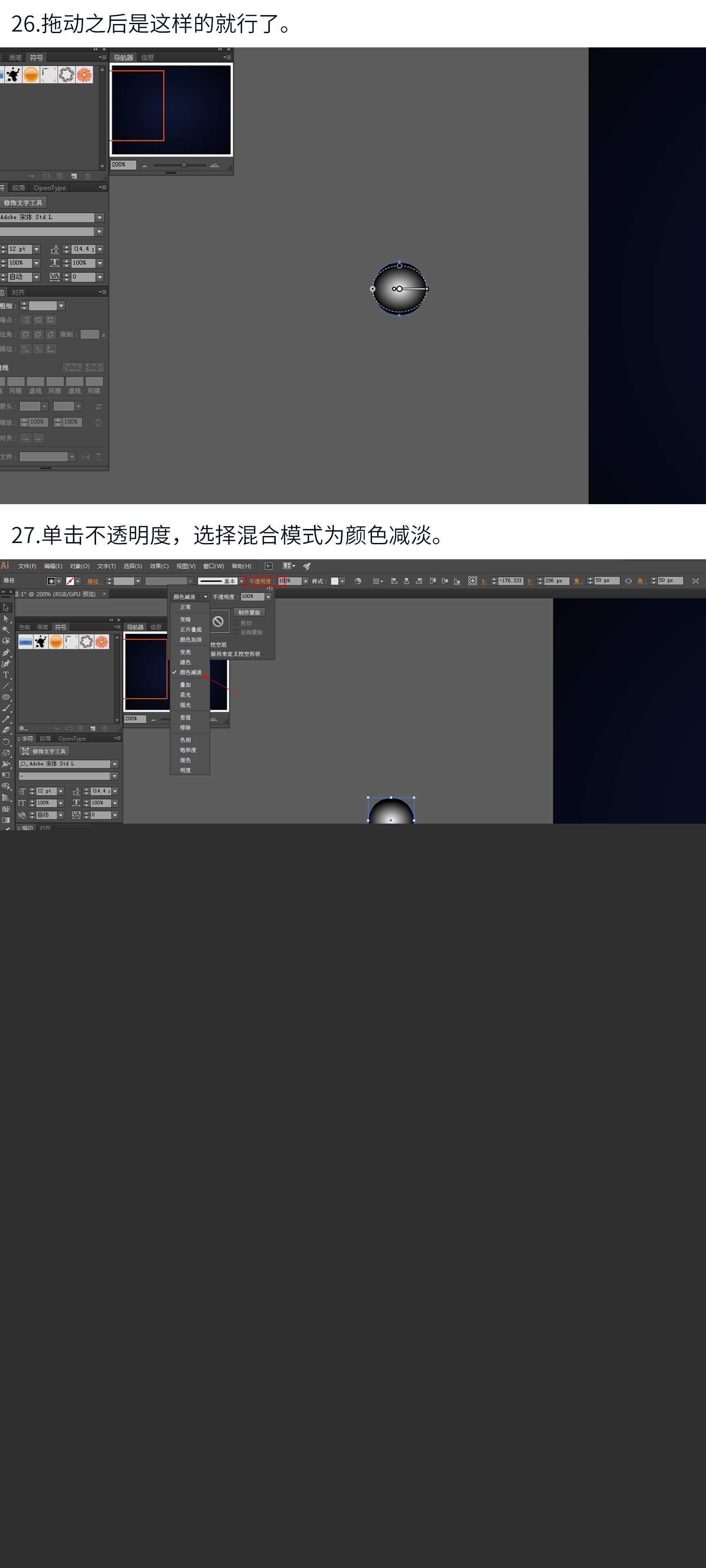Click the GPU performance rocket icon
Screen dimensions: 706x1568
point(307,566)
